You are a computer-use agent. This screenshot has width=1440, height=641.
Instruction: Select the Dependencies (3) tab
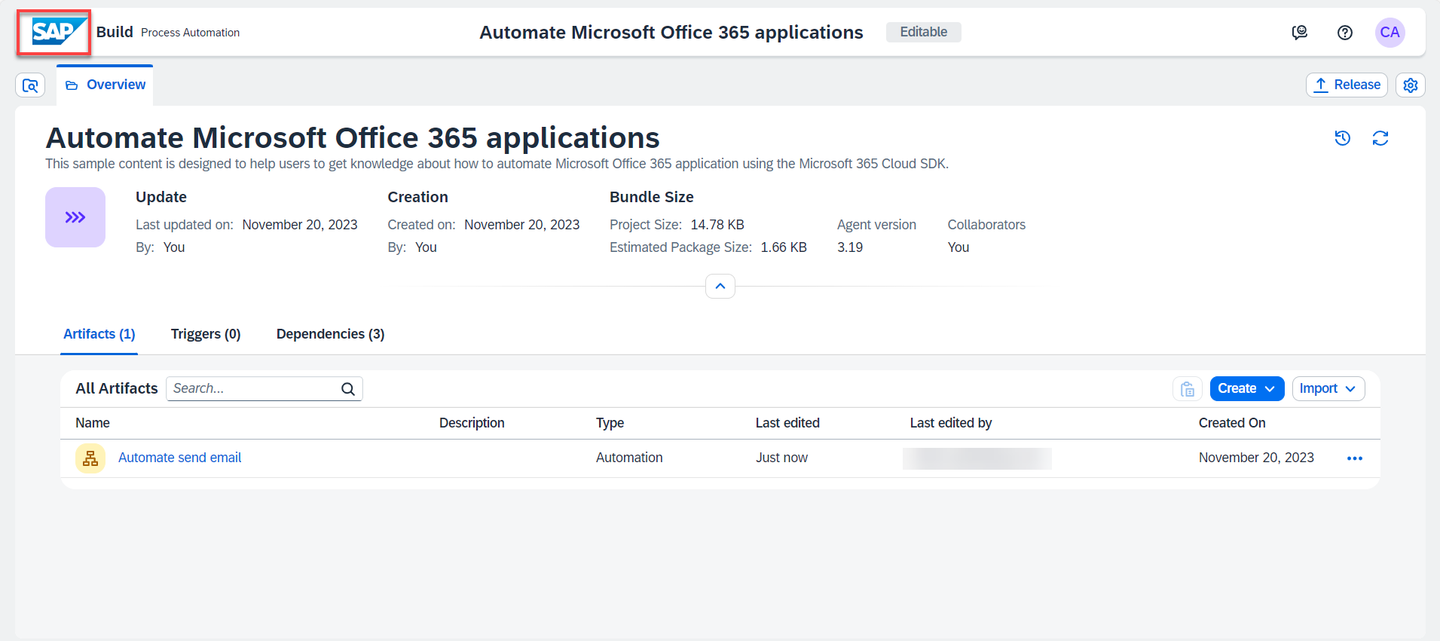tap(330, 334)
